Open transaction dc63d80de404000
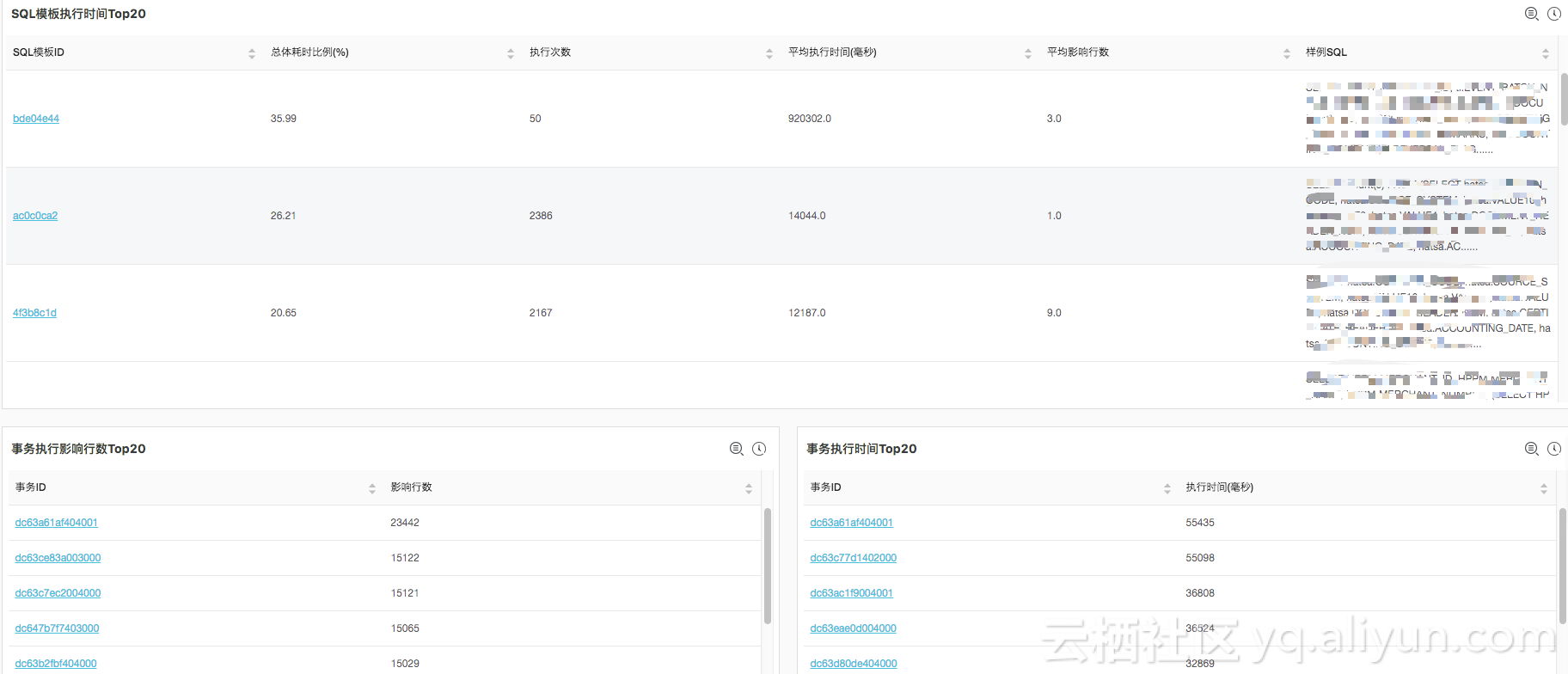The height and width of the screenshot is (674, 1568). tap(854, 664)
